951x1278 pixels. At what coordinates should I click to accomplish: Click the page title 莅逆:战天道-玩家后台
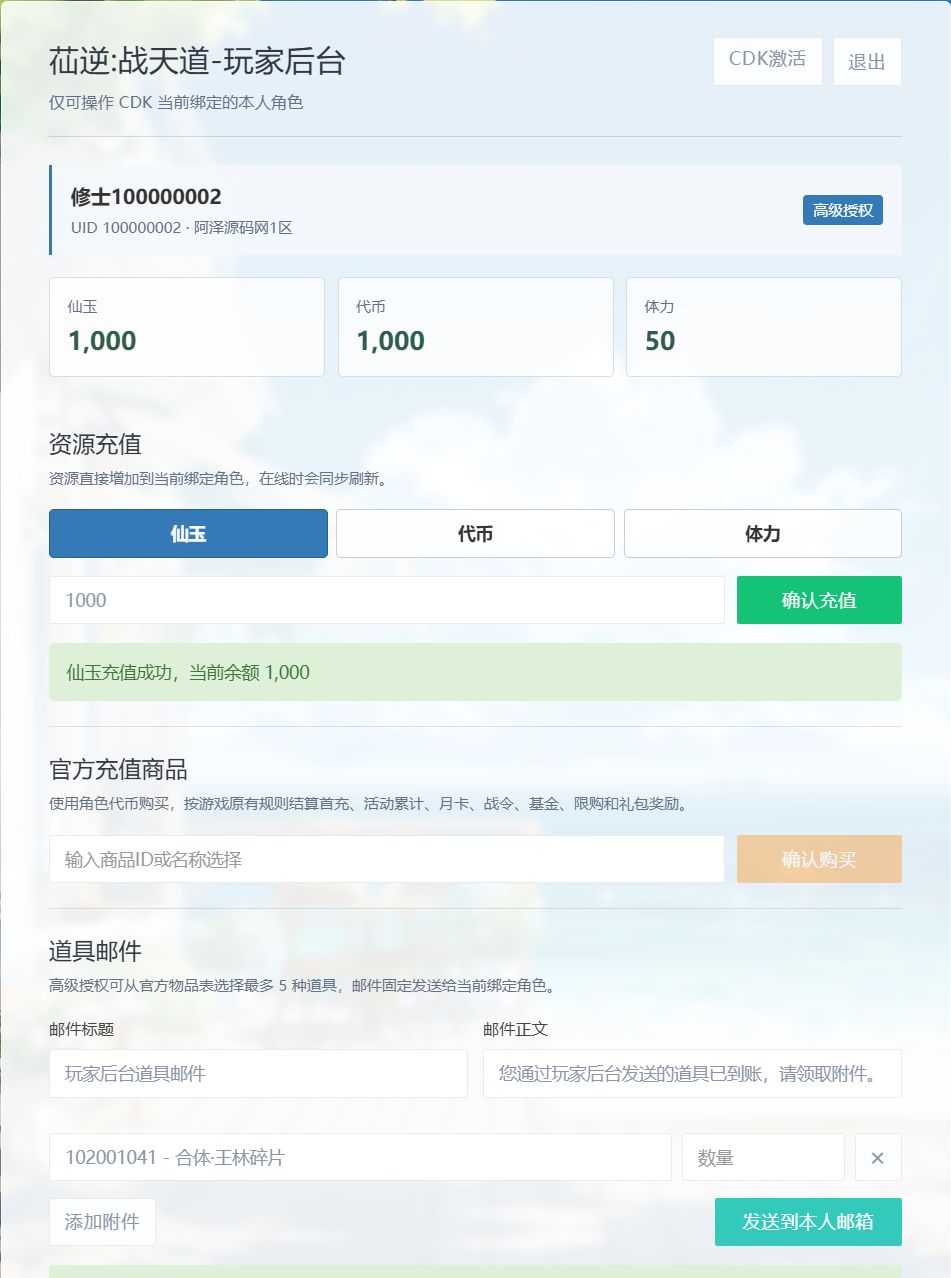click(x=197, y=61)
